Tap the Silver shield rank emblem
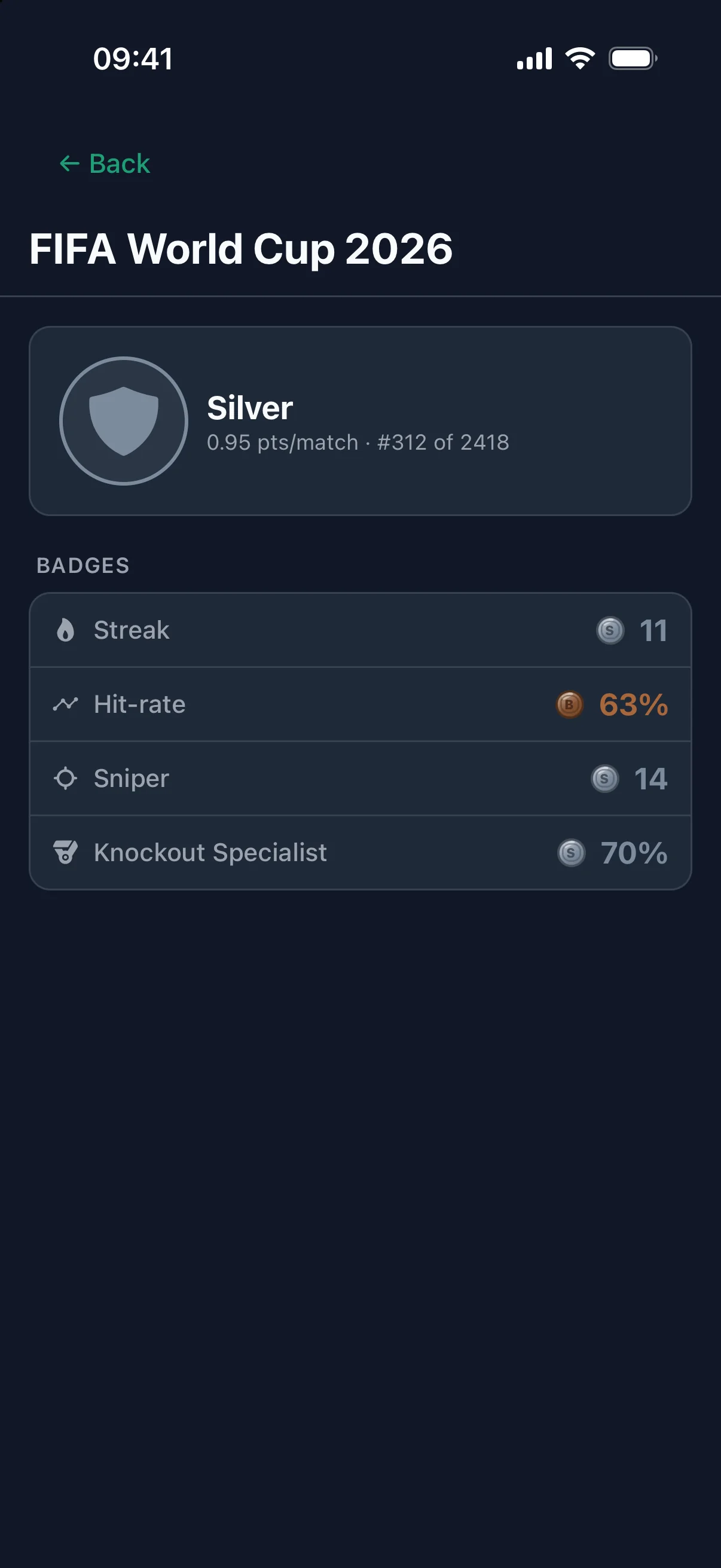721x1568 pixels. pos(124,421)
